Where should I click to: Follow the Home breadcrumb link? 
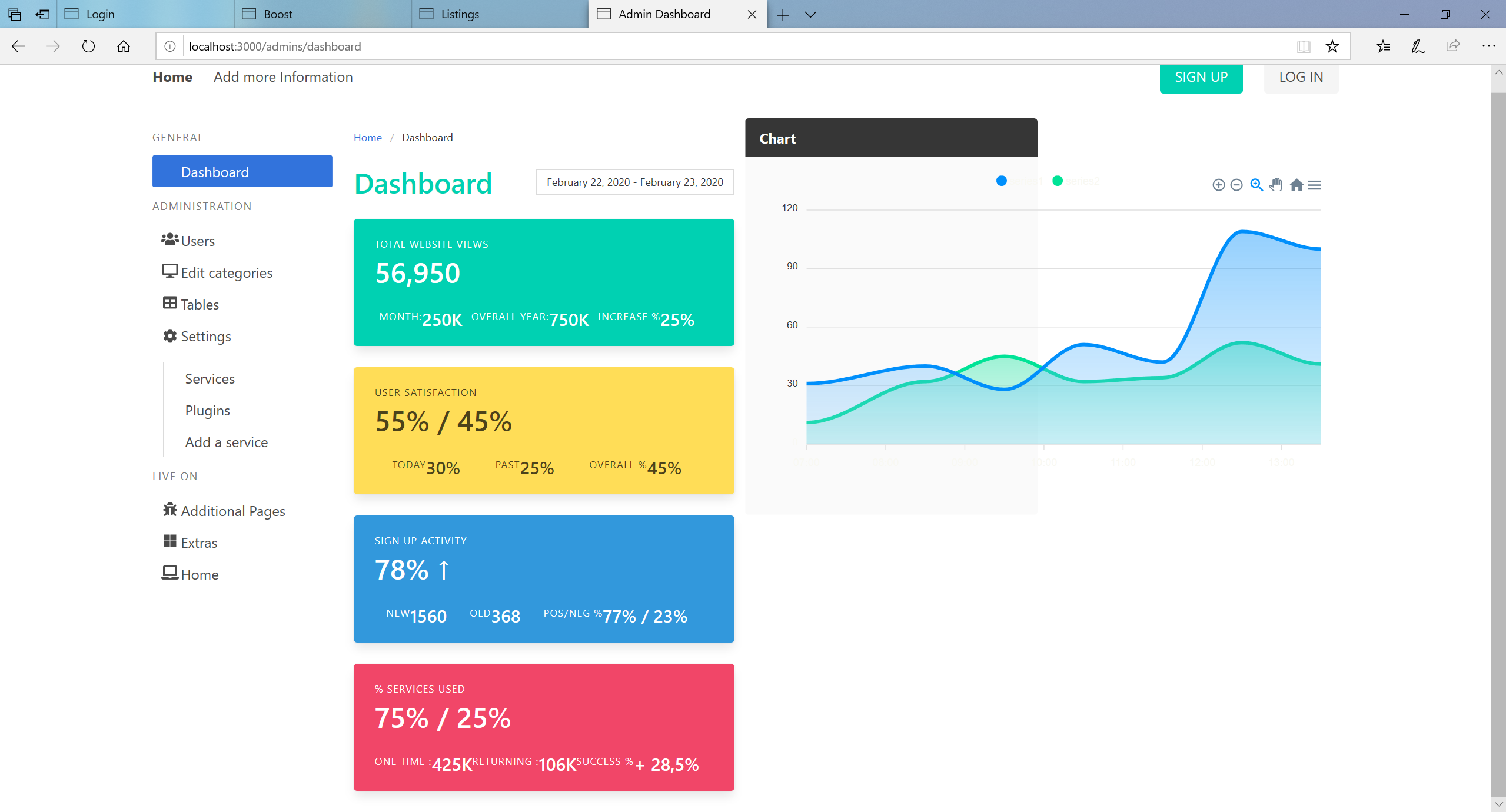pyautogui.click(x=367, y=138)
